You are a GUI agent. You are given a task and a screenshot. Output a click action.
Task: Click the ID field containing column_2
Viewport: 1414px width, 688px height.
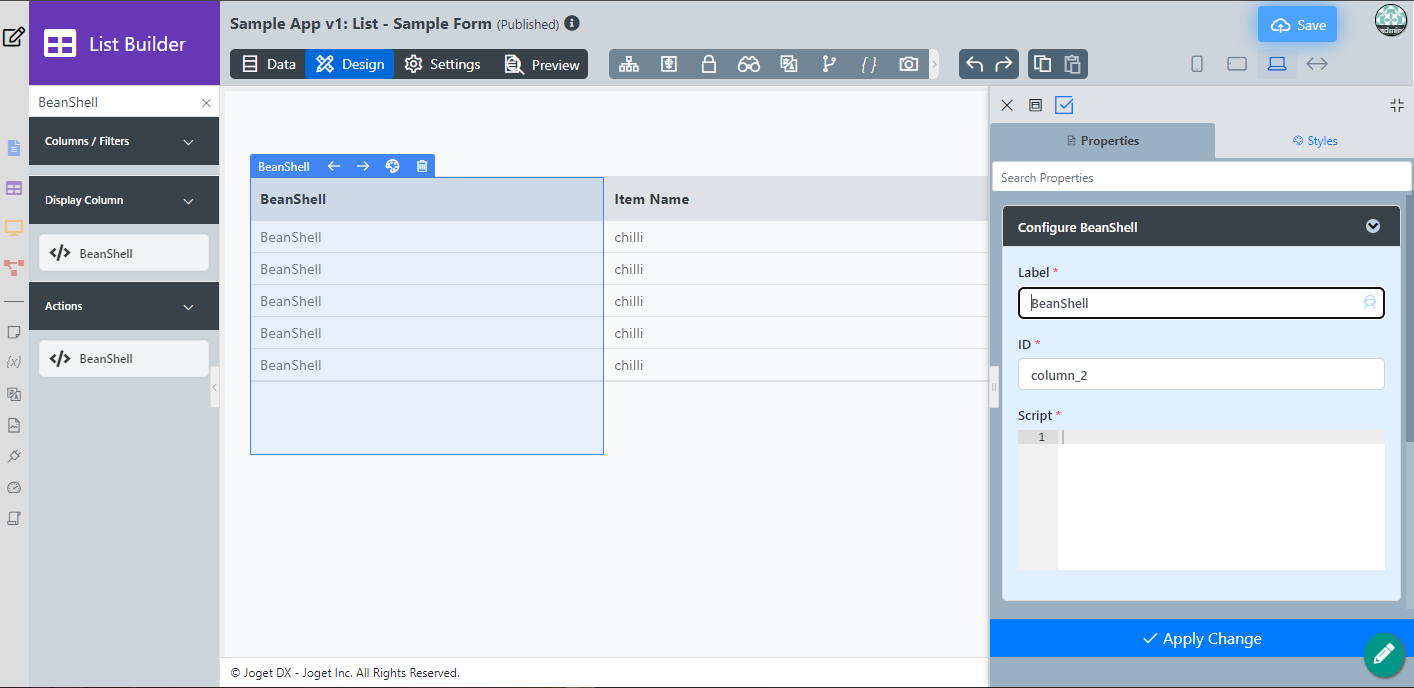pyautogui.click(x=1200, y=374)
